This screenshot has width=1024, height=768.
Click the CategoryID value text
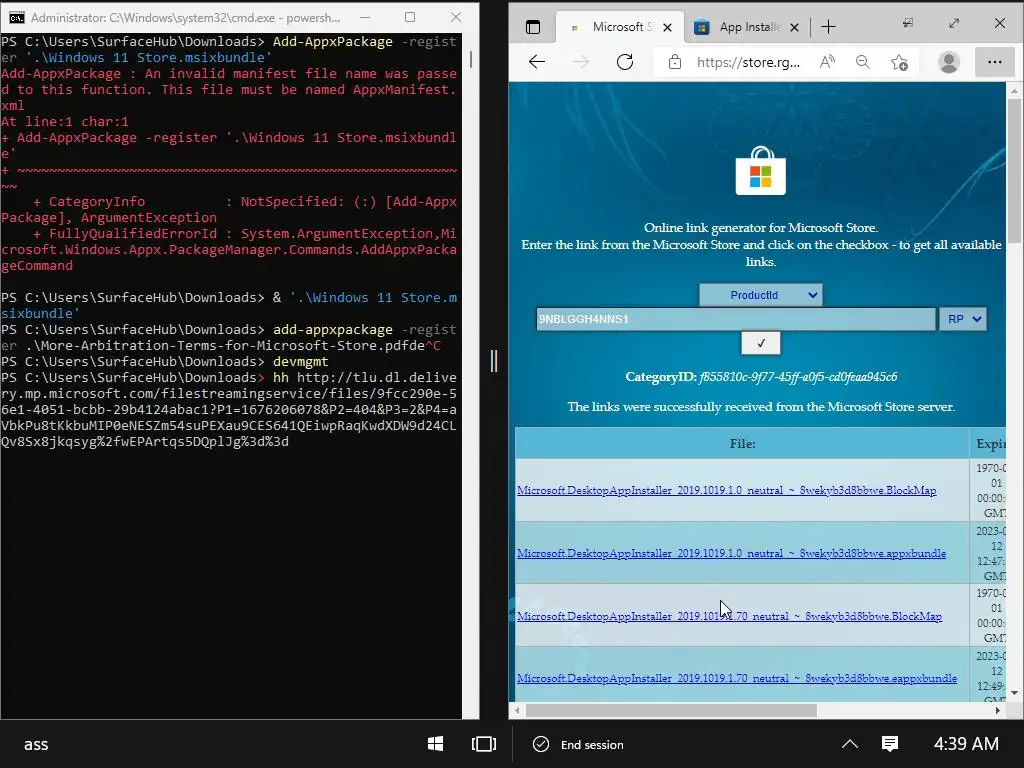798,377
